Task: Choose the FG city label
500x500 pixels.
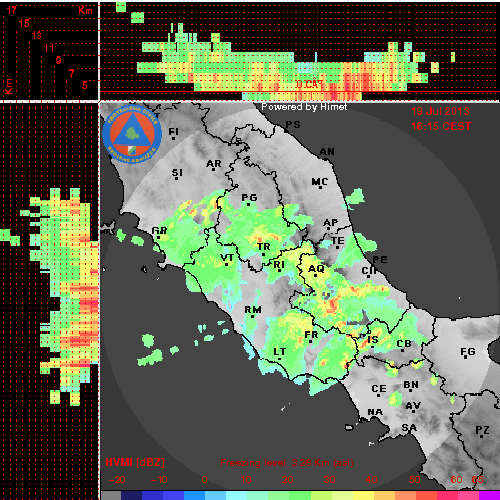Action: point(468,352)
